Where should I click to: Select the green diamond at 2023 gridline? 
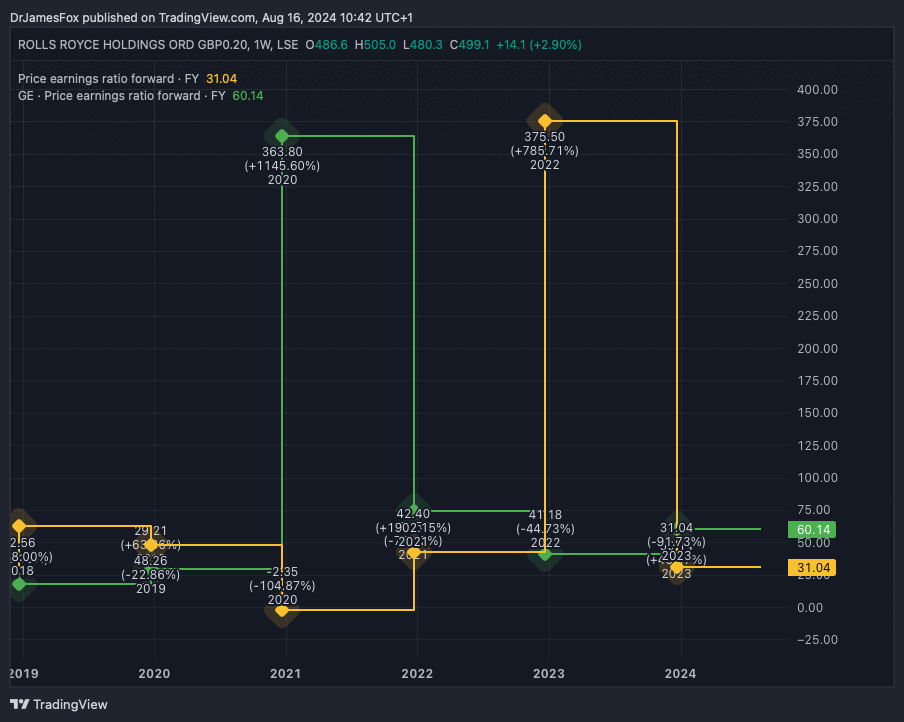click(x=545, y=554)
